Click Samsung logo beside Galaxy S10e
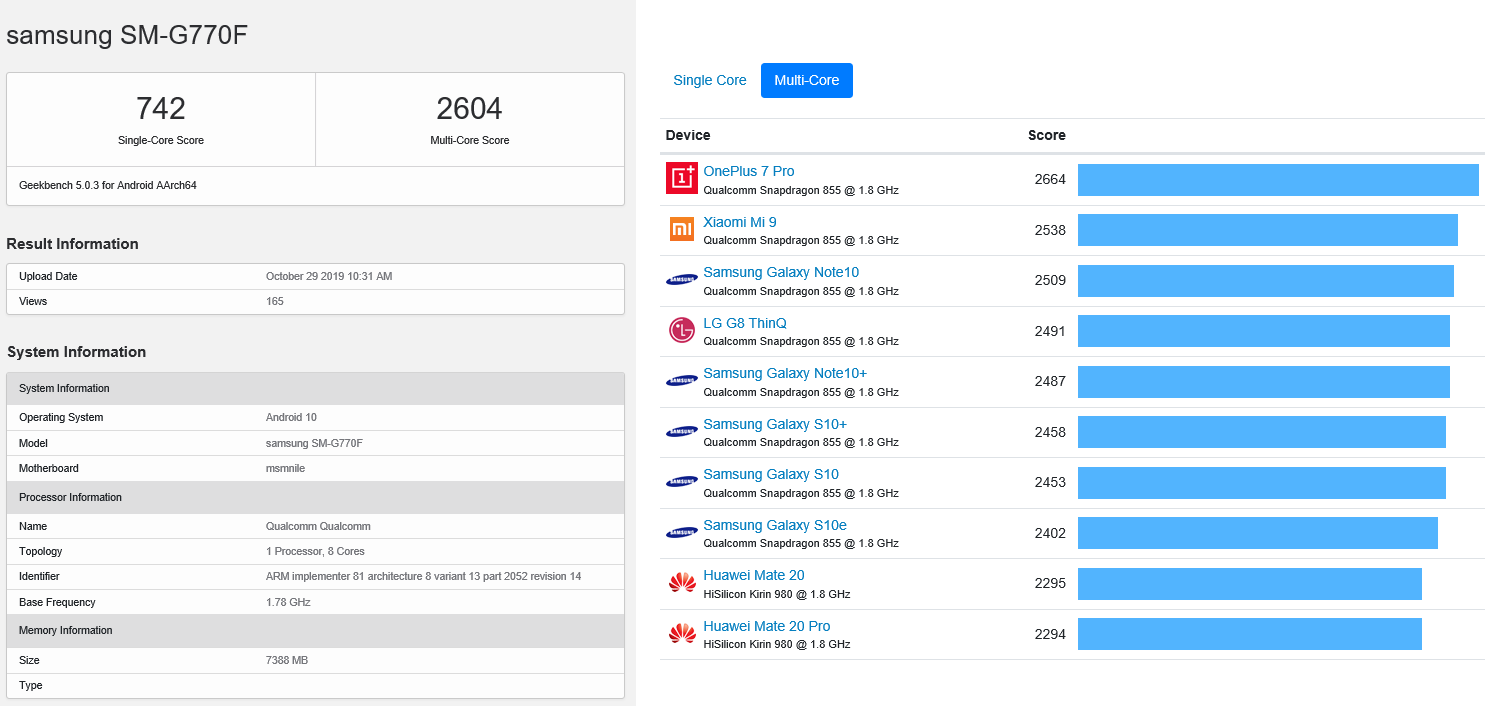Image resolution: width=1510 pixels, height=706 pixels. click(681, 532)
